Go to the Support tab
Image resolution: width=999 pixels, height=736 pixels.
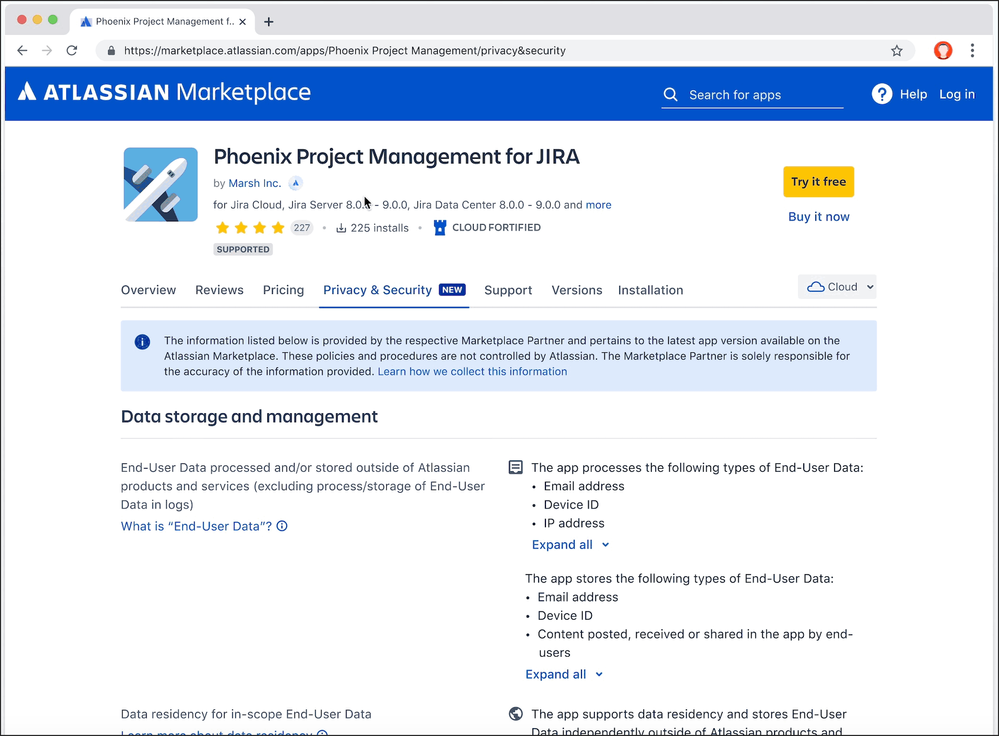508,290
